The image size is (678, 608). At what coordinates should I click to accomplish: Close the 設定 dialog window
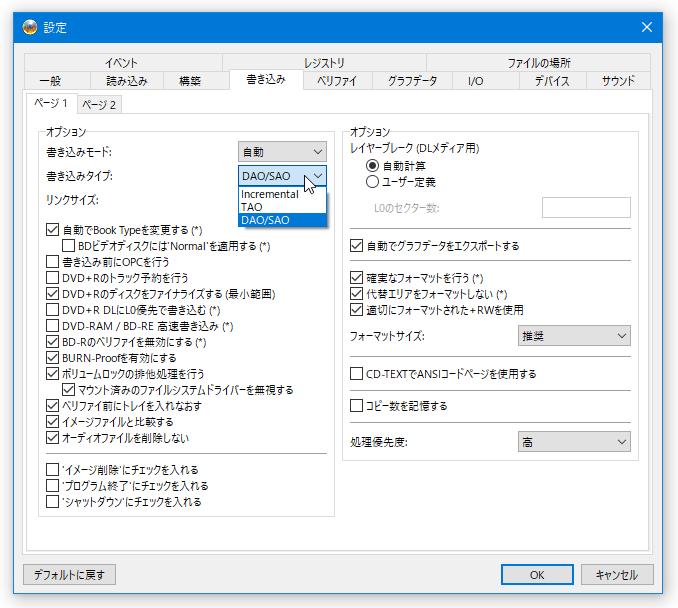tap(646, 27)
